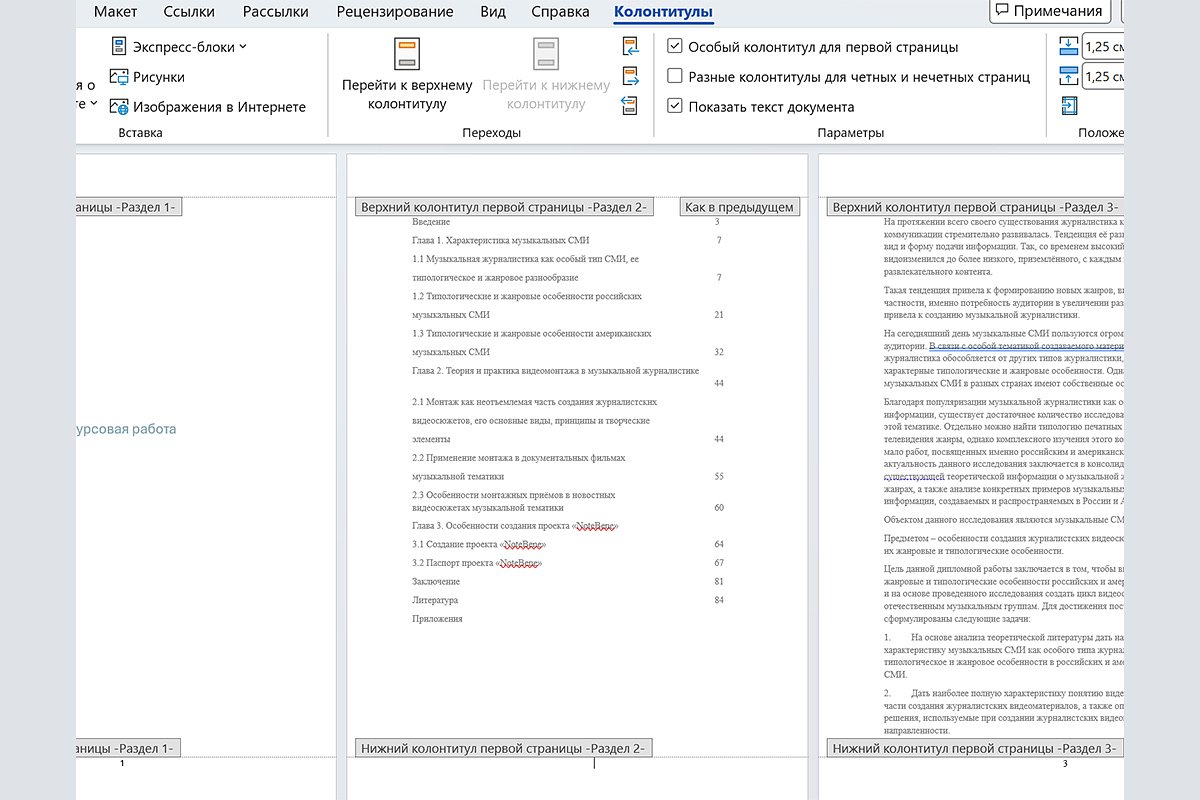Click the Insert alignment tab icon
Screen dimensions: 1200x800
tap(1069, 106)
